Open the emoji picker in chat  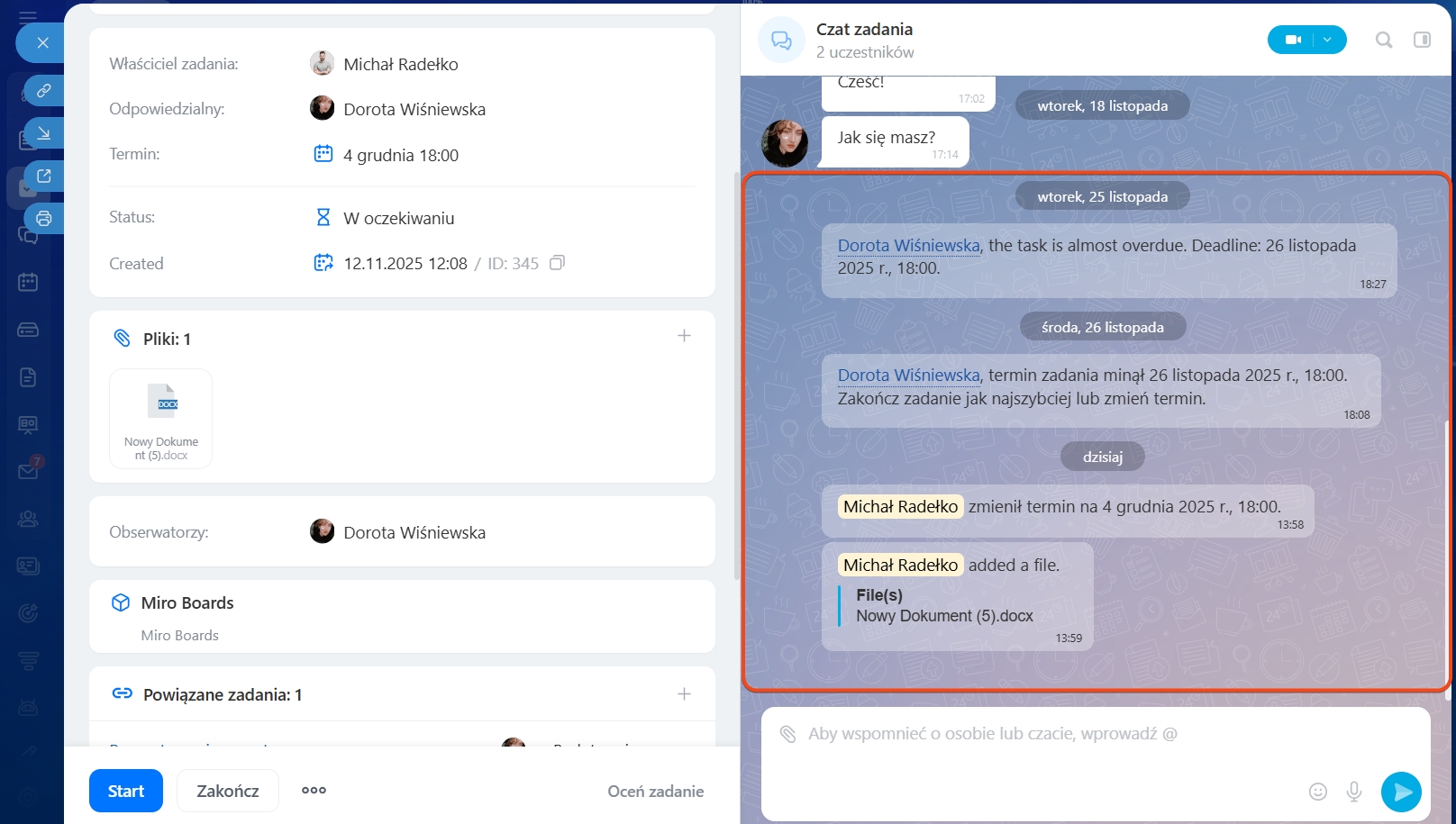click(x=1317, y=792)
